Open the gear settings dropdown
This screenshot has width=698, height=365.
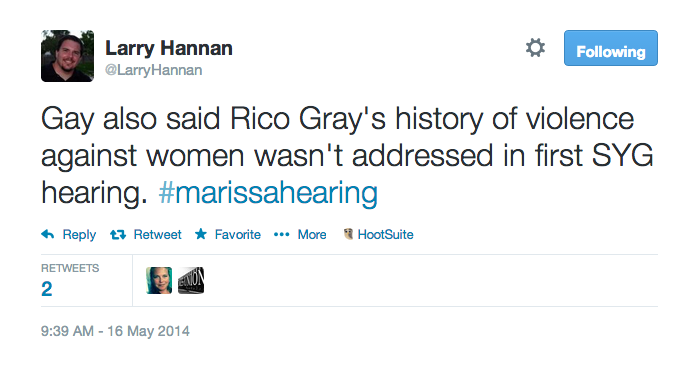(535, 47)
